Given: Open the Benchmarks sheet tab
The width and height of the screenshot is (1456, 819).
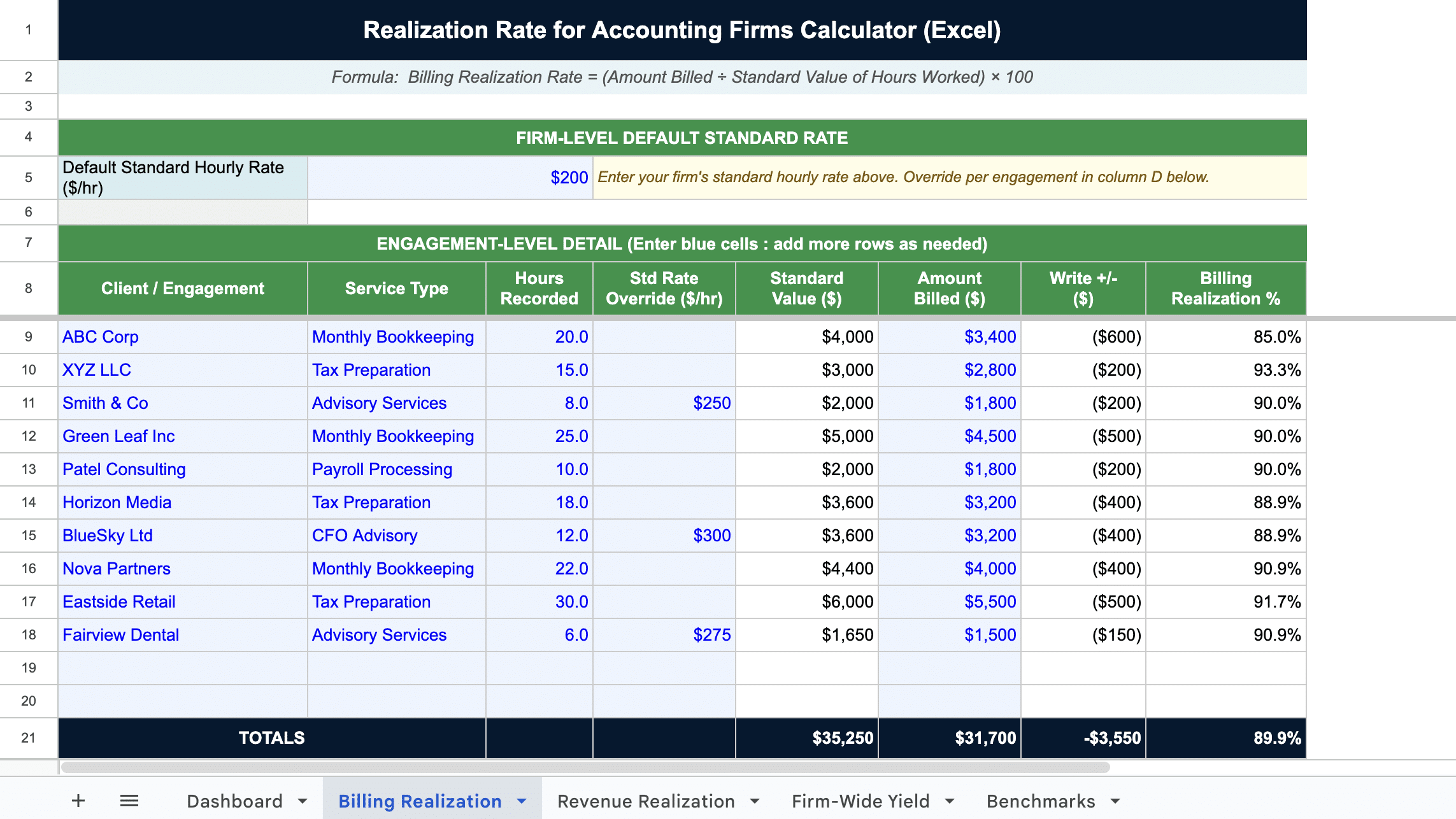Looking at the screenshot, I should (1041, 801).
